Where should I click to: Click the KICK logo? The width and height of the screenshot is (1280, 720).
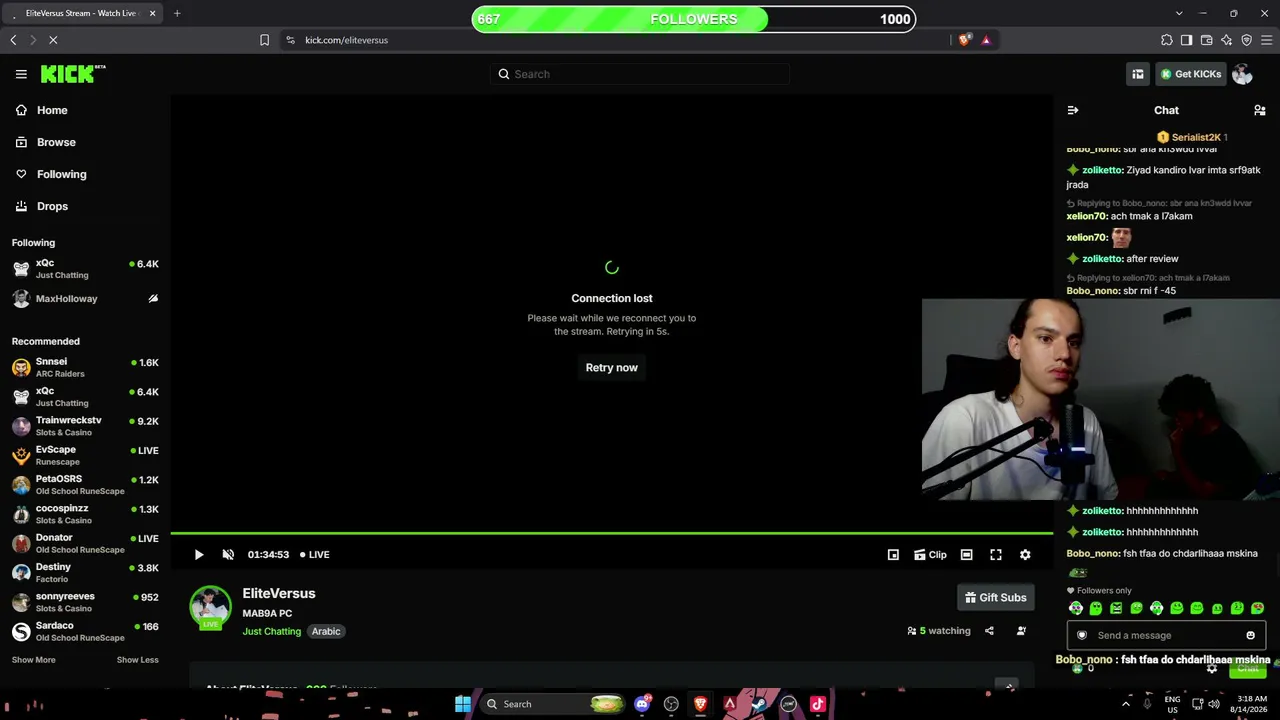click(73, 74)
